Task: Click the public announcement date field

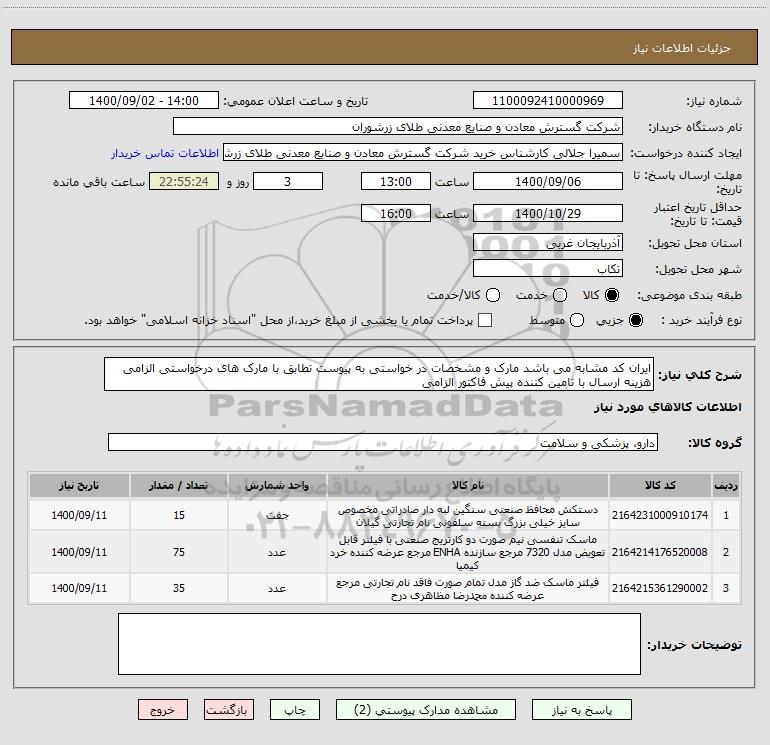Action: tap(144, 101)
